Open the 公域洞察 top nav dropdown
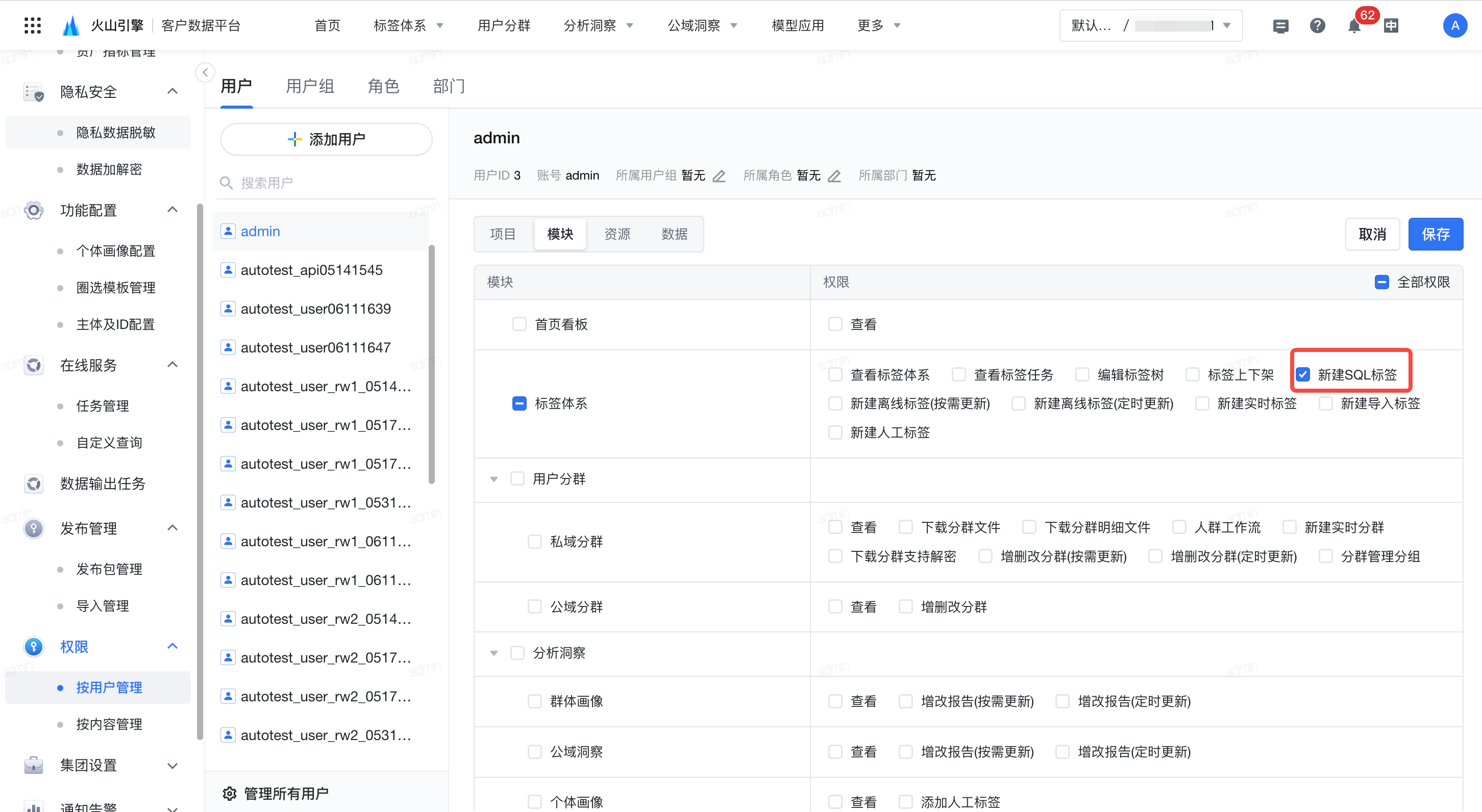 [702, 26]
